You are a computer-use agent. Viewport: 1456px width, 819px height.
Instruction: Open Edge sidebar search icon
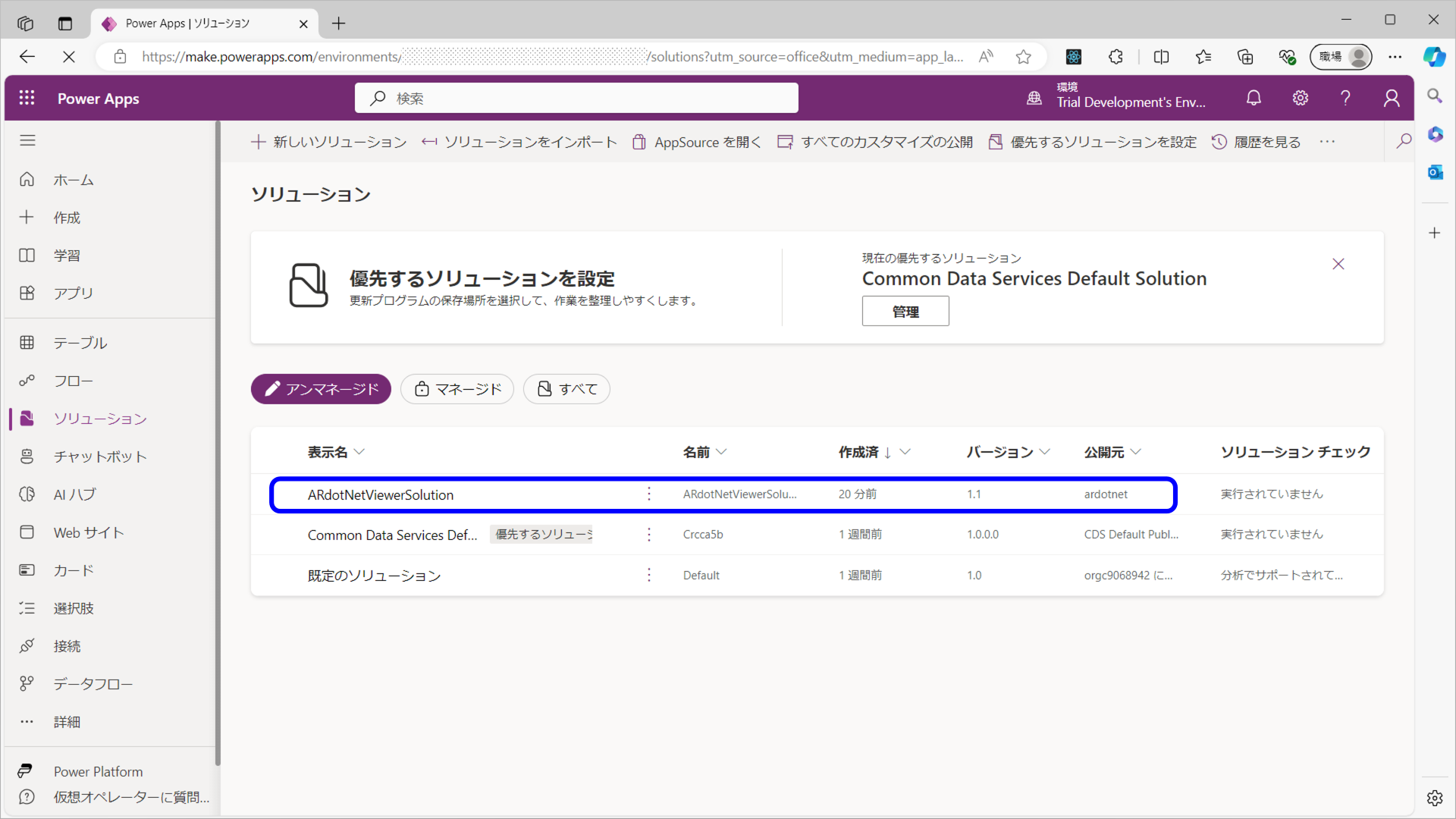(1435, 96)
